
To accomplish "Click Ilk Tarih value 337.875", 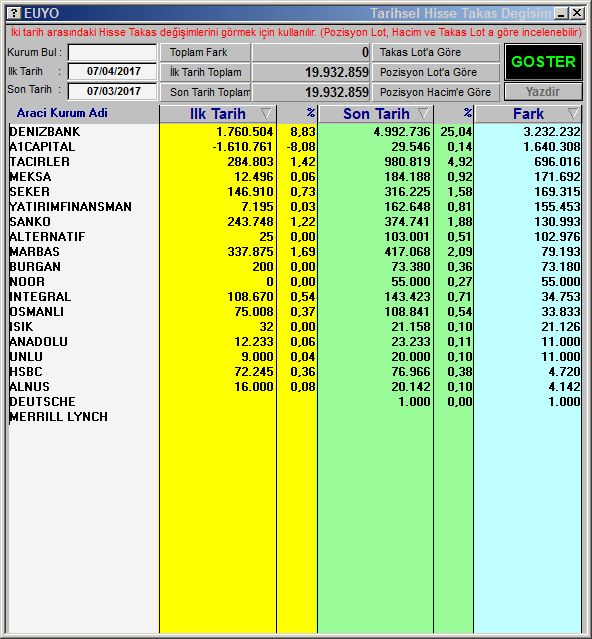I will point(251,252).
